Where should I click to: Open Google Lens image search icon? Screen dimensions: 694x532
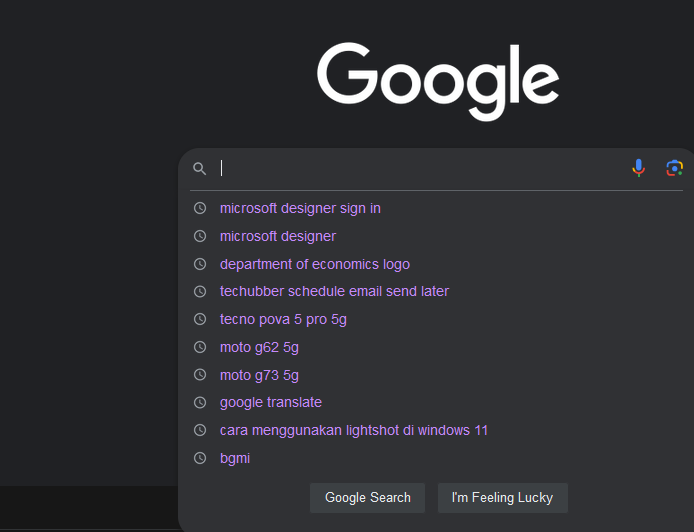click(x=675, y=168)
